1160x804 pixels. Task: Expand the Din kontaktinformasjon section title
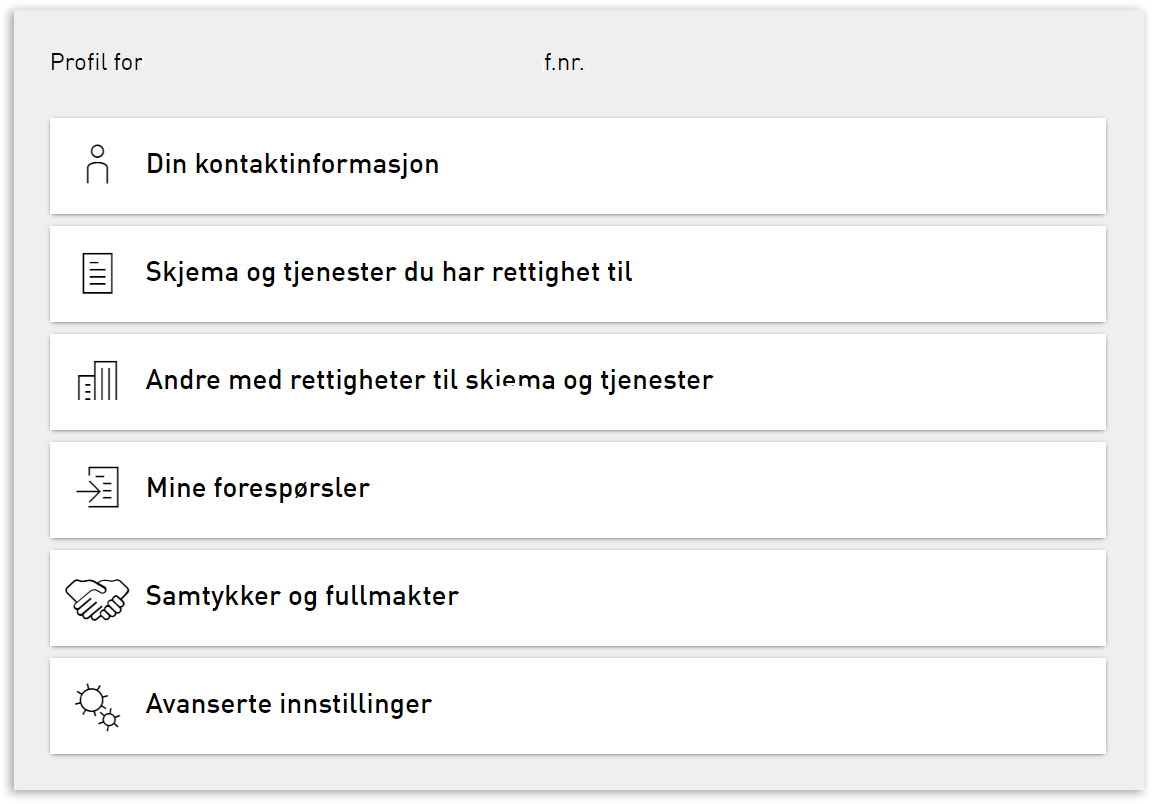coord(292,164)
